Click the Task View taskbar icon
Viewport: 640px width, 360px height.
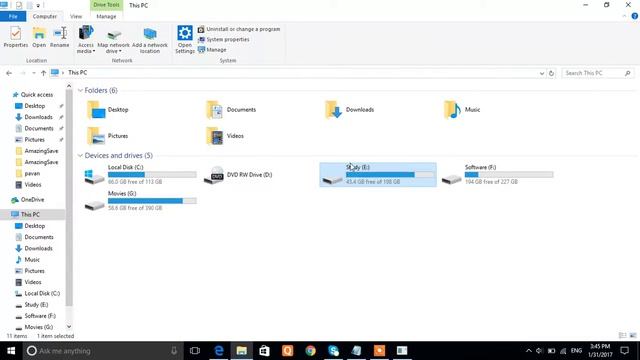(195, 351)
